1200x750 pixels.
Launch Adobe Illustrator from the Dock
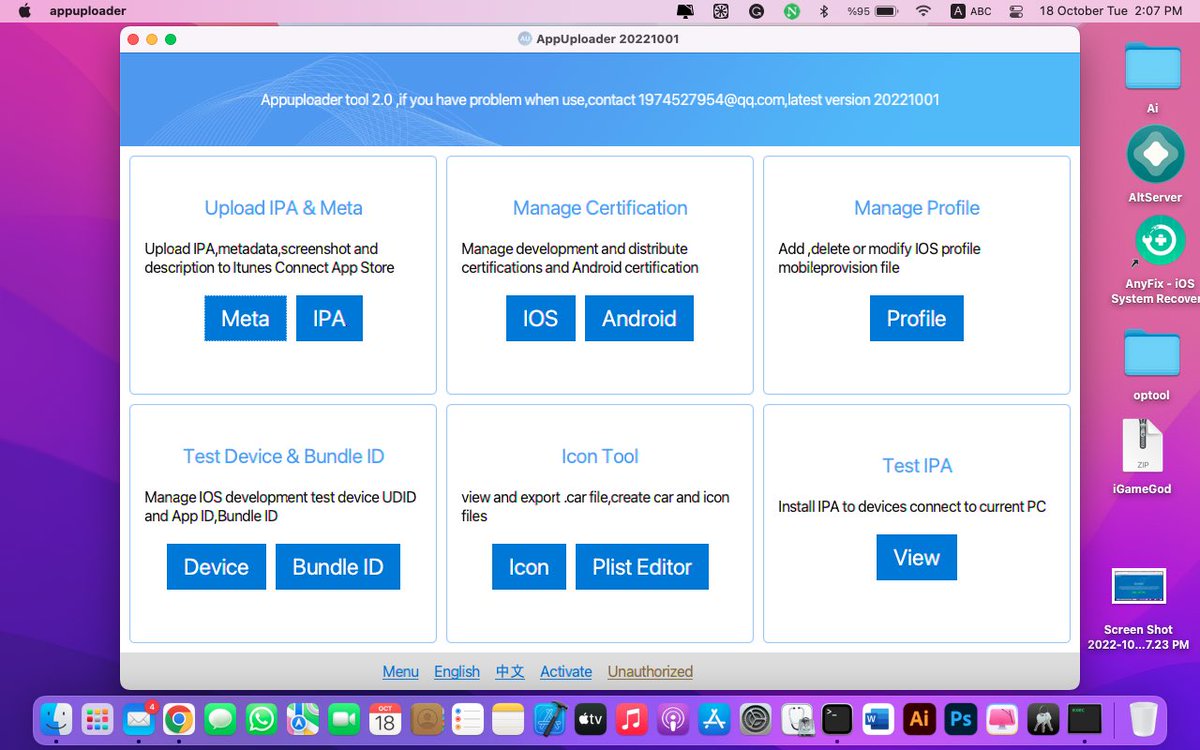click(919, 718)
